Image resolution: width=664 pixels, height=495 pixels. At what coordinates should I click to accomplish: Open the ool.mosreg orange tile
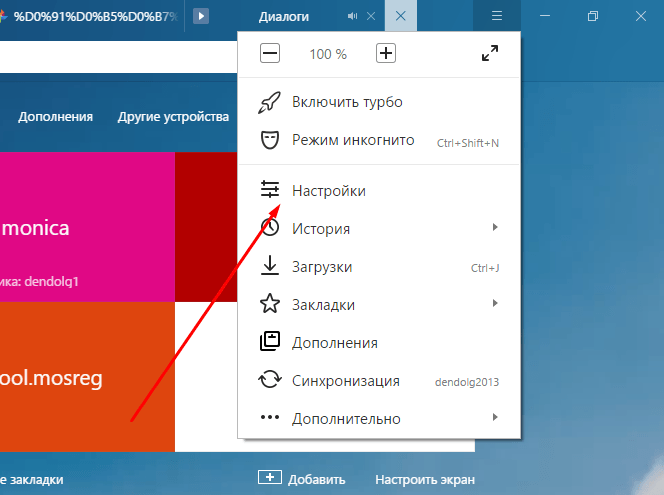click(87, 377)
